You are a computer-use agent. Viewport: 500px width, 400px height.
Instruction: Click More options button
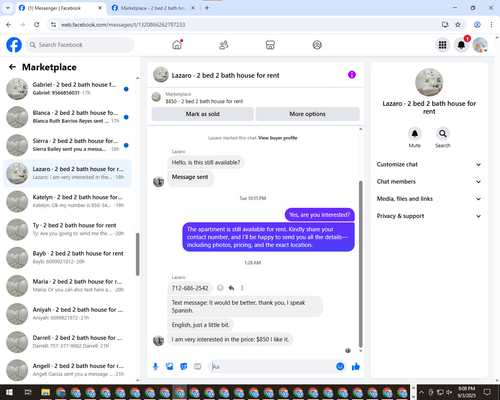[x=307, y=114]
